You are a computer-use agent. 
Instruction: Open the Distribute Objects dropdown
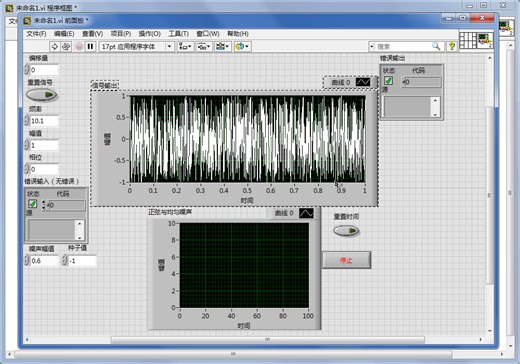point(203,46)
